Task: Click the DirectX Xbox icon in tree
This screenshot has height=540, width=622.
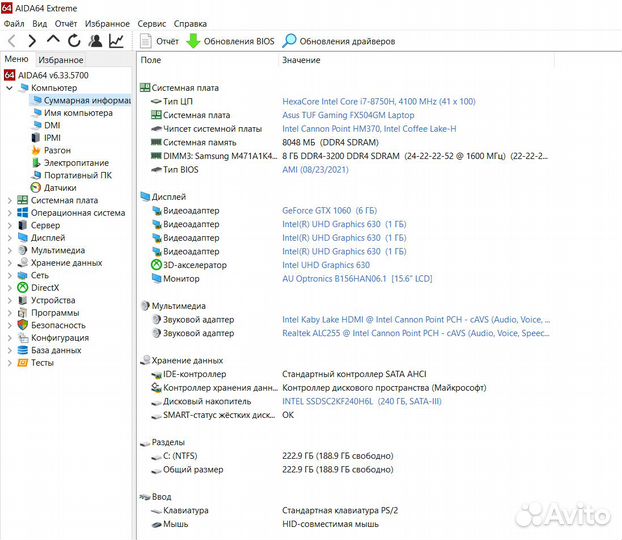Action: 23,287
